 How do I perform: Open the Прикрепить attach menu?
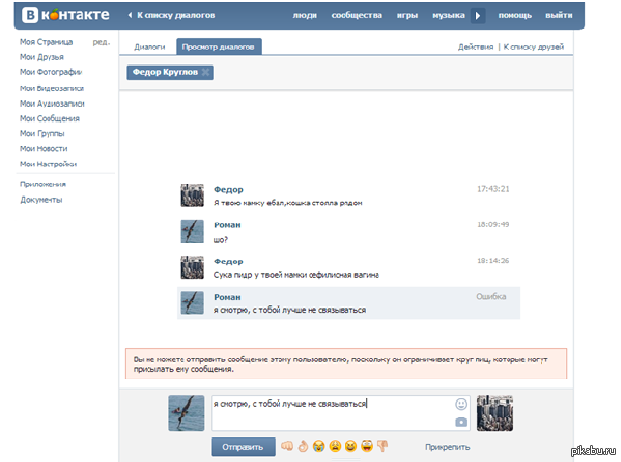[447, 447]
